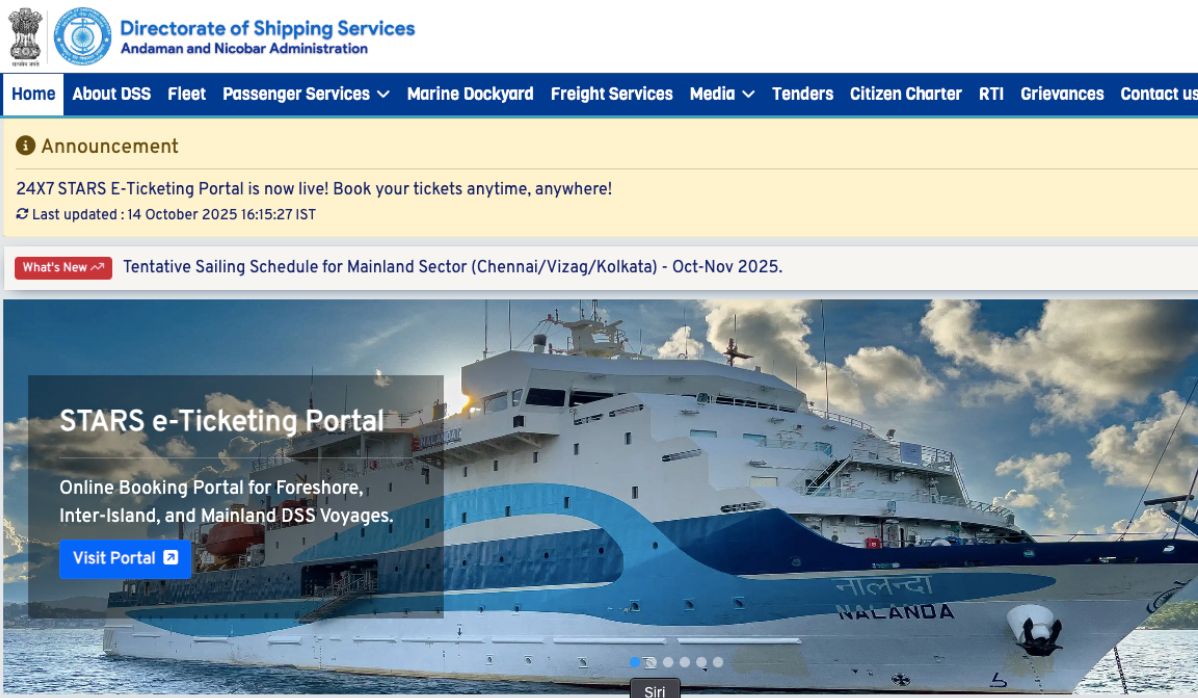Open the Tentative Sailing Schedule link
This screenshot has height=698, width=1198.
452,267
